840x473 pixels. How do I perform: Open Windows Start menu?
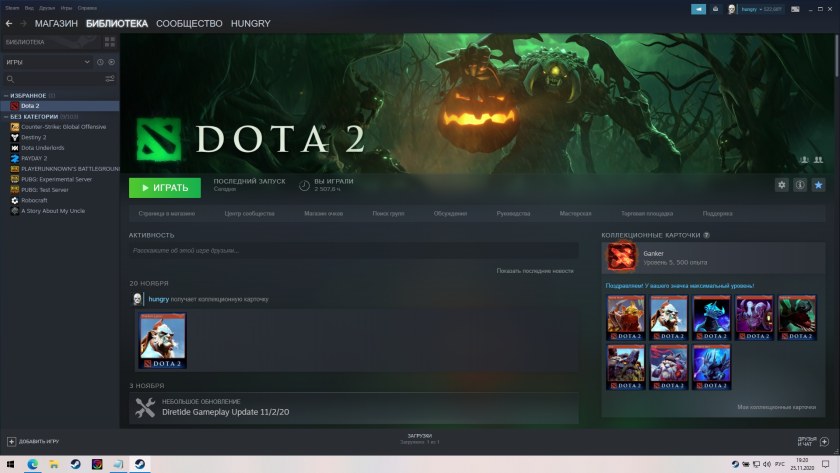tap(10, 464)
